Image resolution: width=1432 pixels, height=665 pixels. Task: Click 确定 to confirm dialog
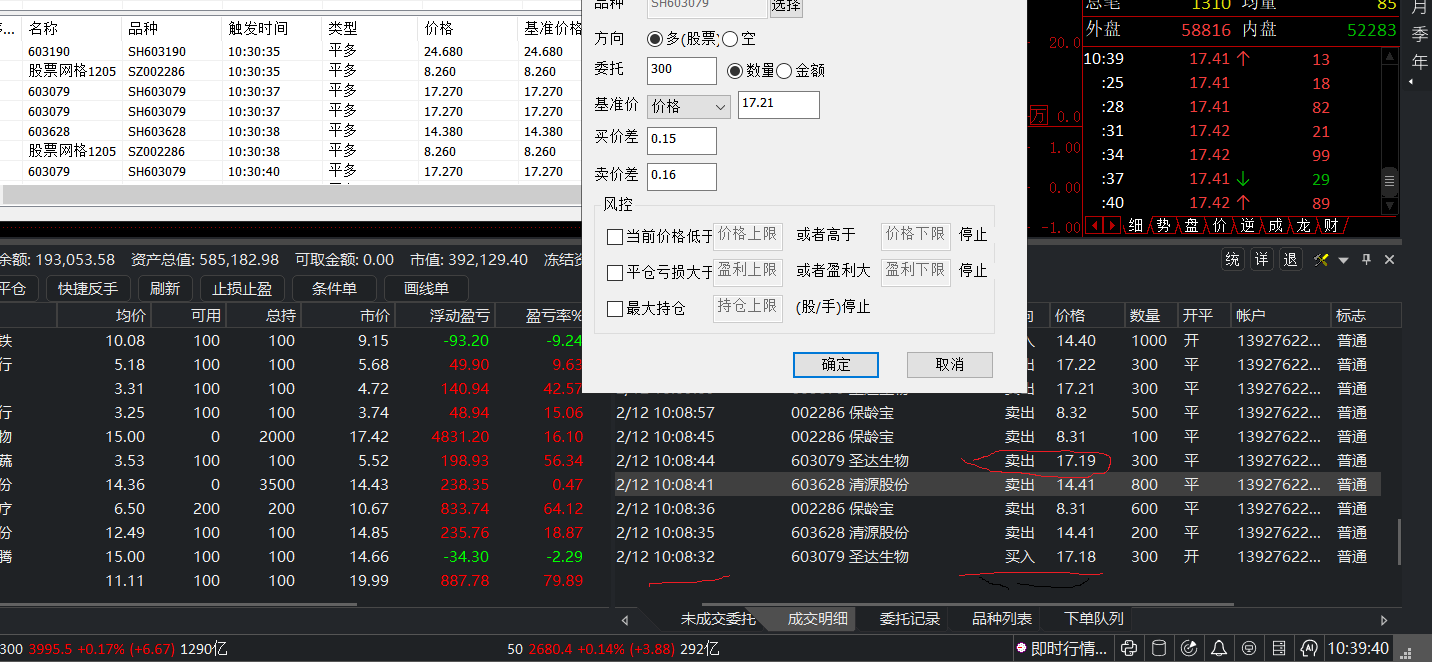pos(836,365)
